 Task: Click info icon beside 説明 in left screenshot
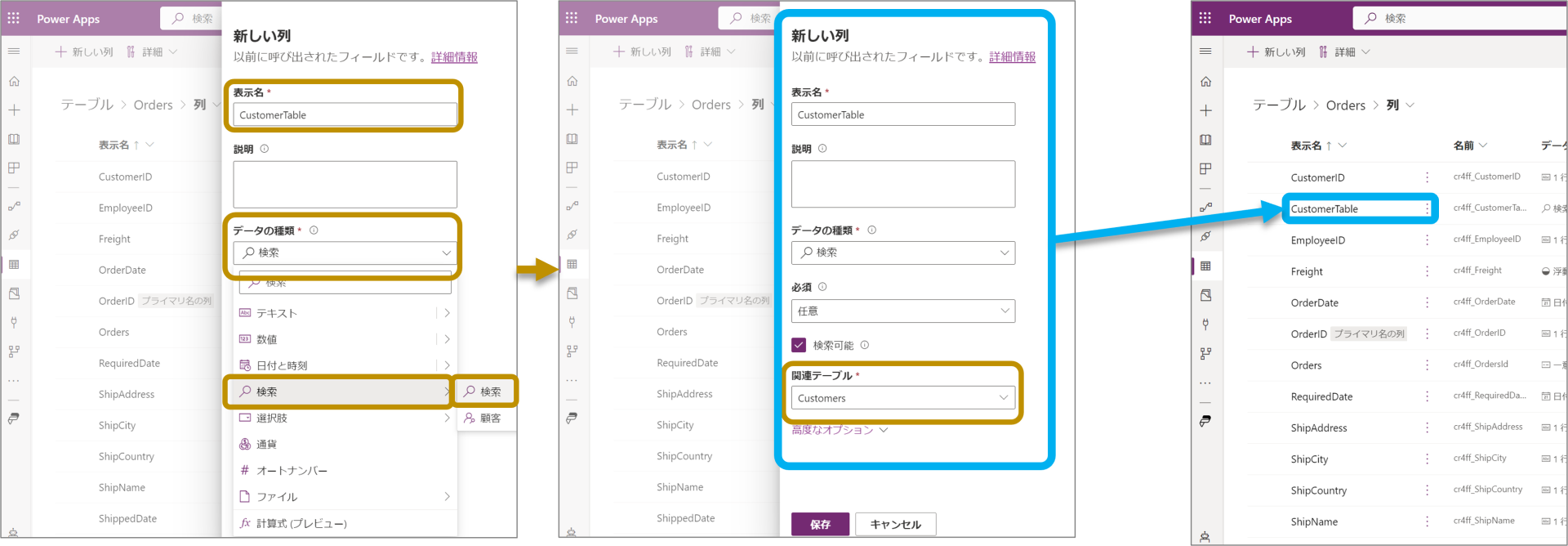264,149
